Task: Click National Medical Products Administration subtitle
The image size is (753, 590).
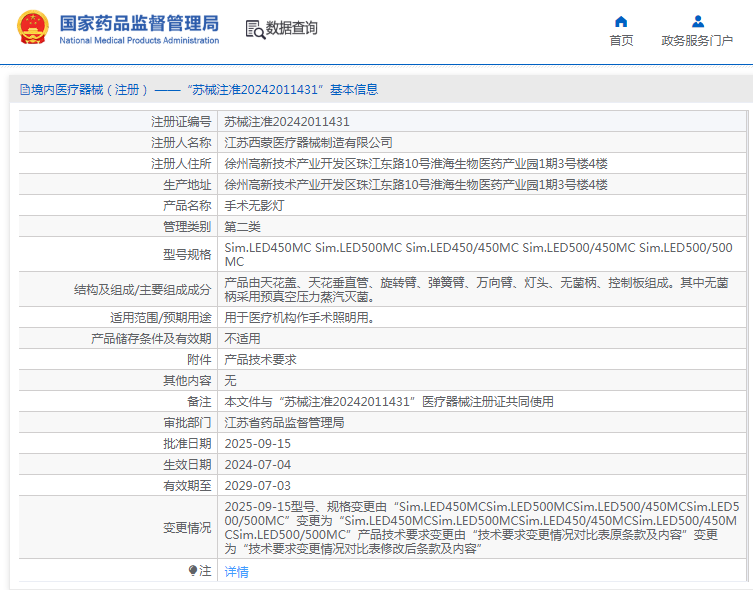Action: [x=139, y=40]
